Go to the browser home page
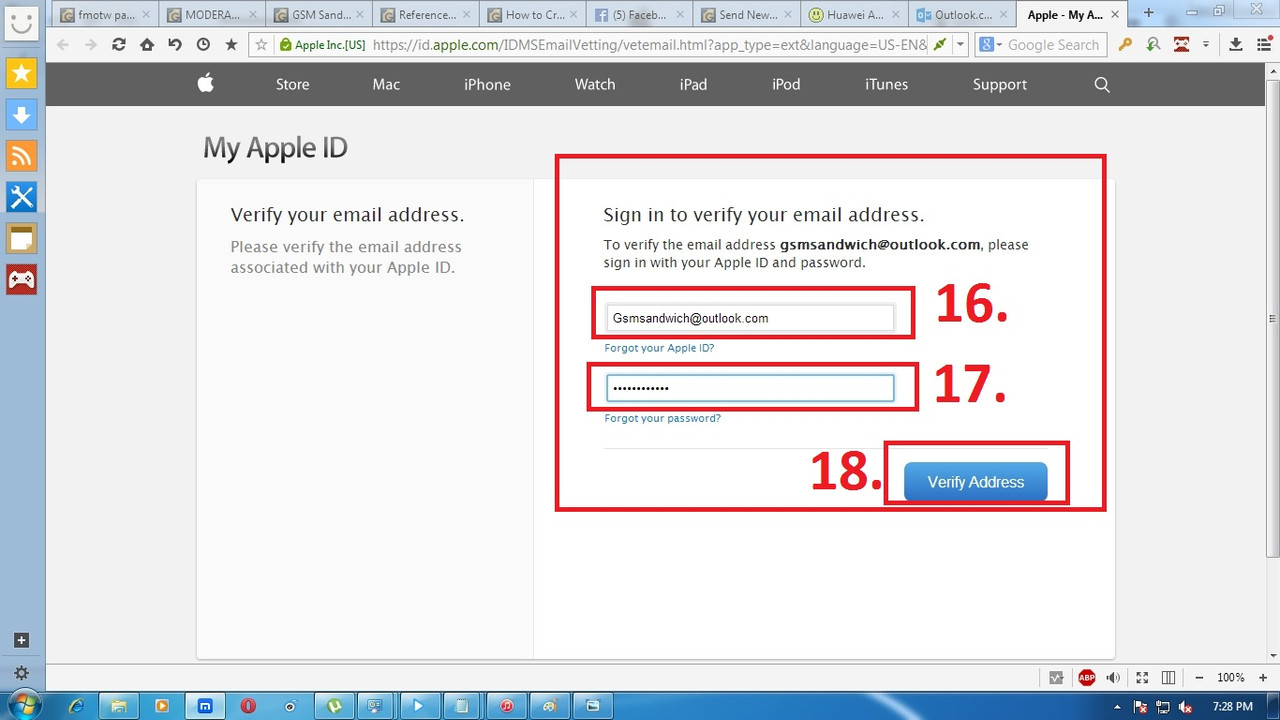The image size is (1280, 720). coord(147,45)
